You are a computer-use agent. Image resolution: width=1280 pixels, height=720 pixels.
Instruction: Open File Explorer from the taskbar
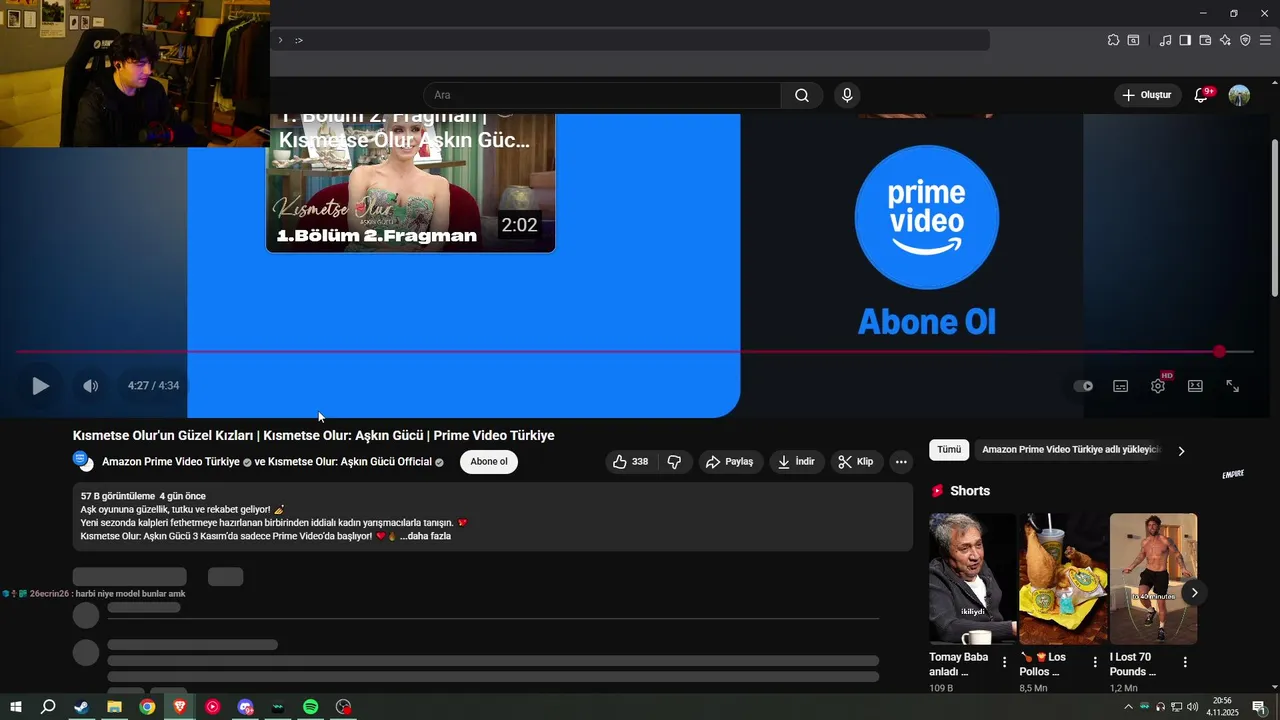(114, 707)
